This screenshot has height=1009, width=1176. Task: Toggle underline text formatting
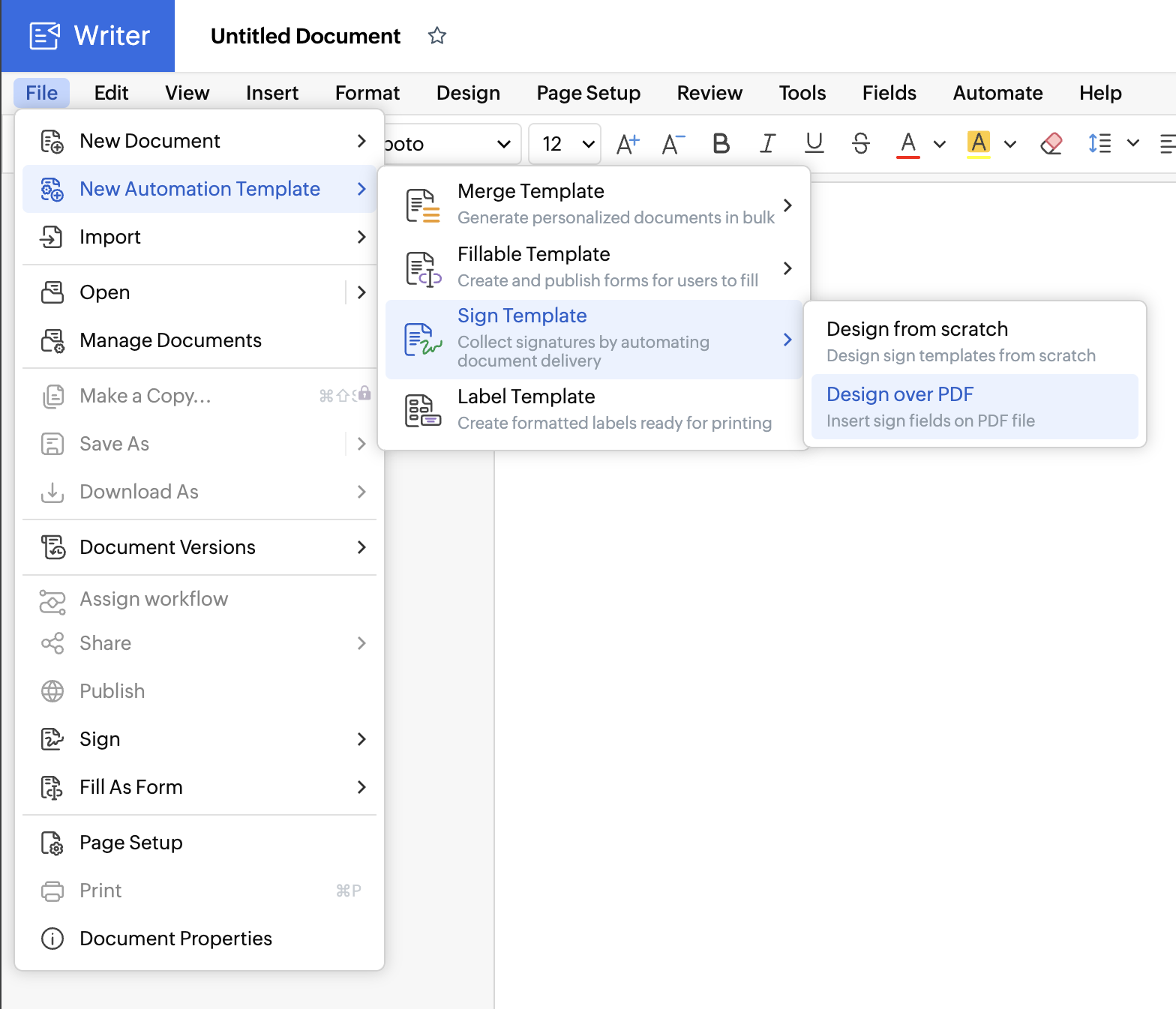tap(814, 143)
